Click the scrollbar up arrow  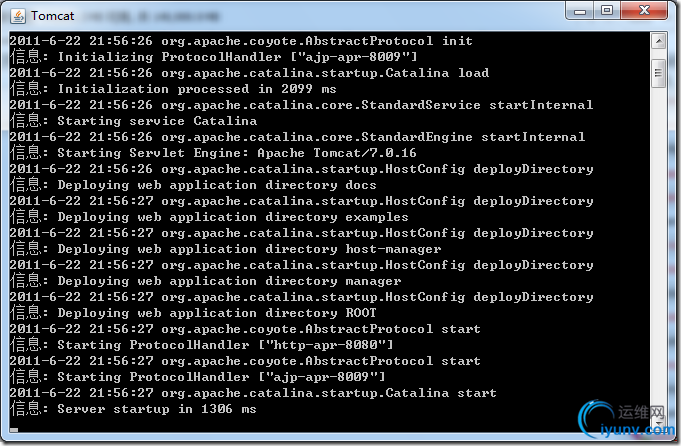tap(659, 41)
